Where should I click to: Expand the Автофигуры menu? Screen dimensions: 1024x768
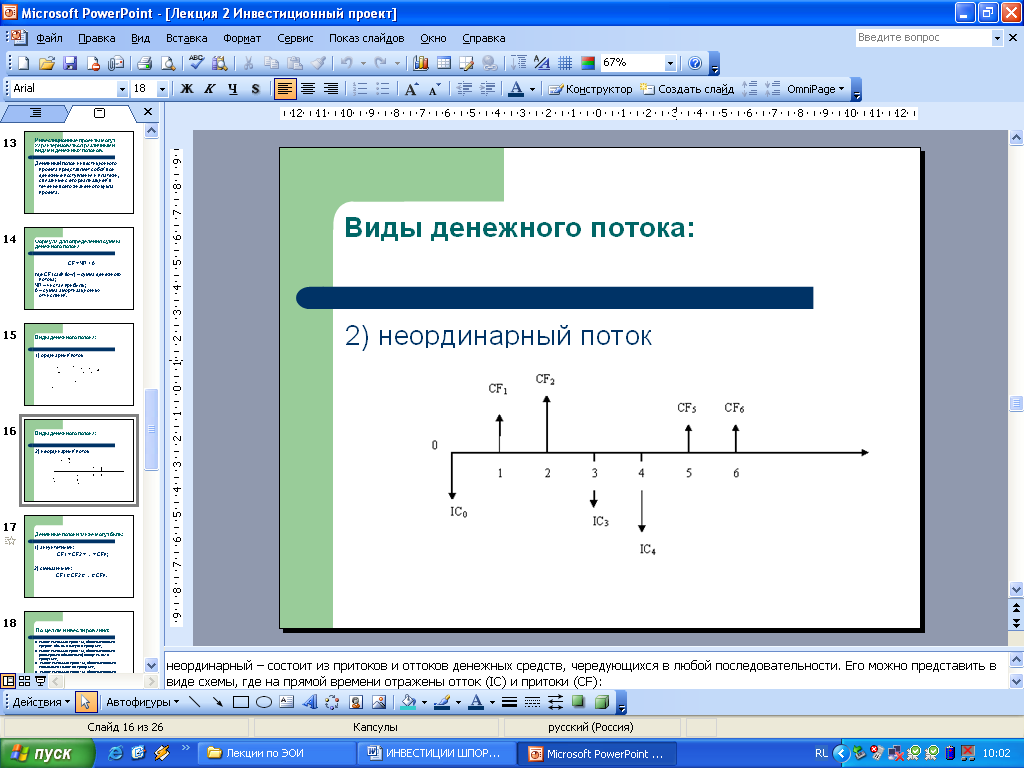pyautogui.click(x=142, y=702)
